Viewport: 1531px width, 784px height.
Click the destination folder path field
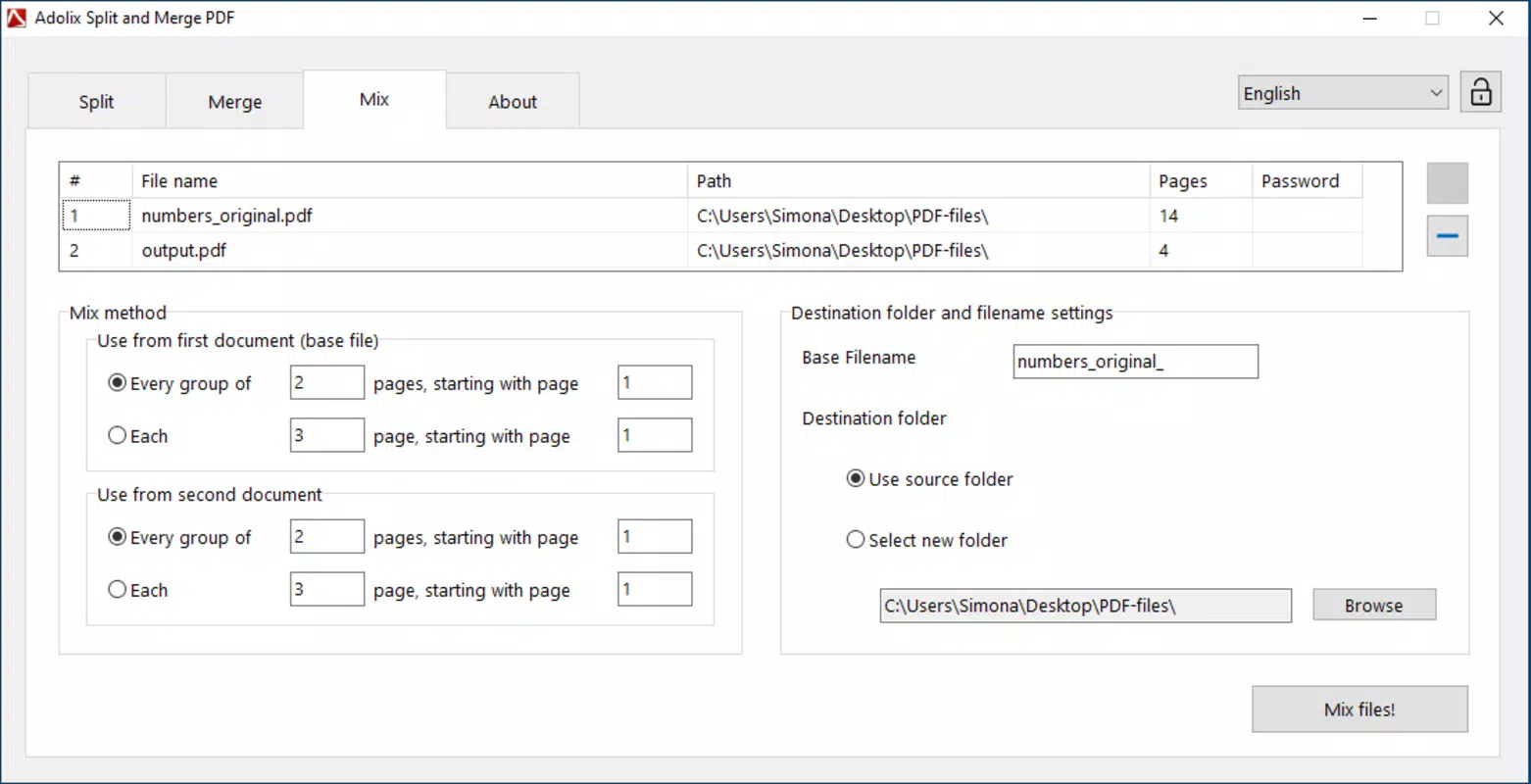1085,606
